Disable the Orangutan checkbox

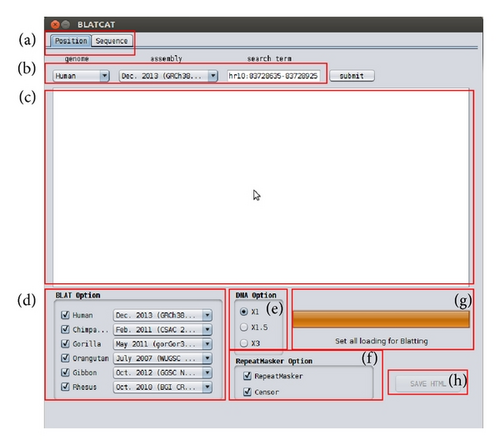point(65,358)
